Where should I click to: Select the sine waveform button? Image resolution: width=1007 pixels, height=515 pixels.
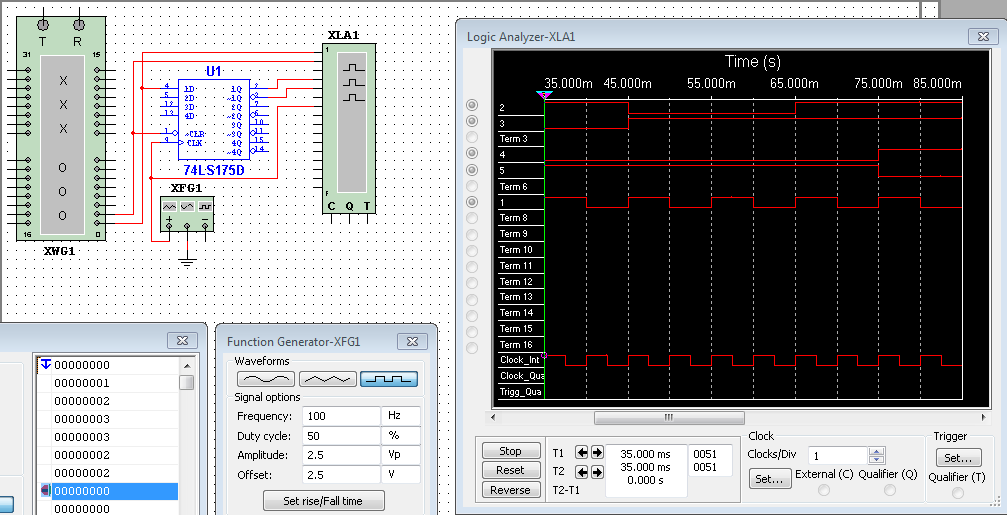pos(266,380)
